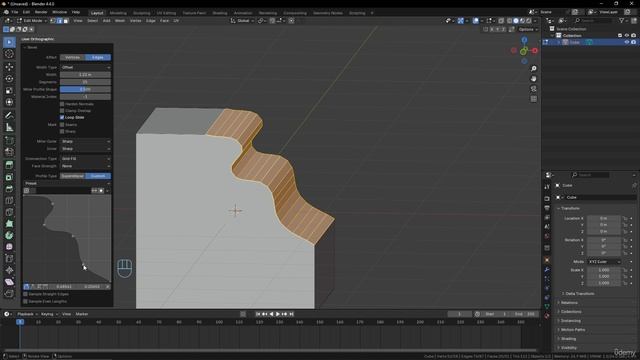Open rotation Mode XYZ Euler dropdown
The image size is (640, 360).
click(604, 262)
